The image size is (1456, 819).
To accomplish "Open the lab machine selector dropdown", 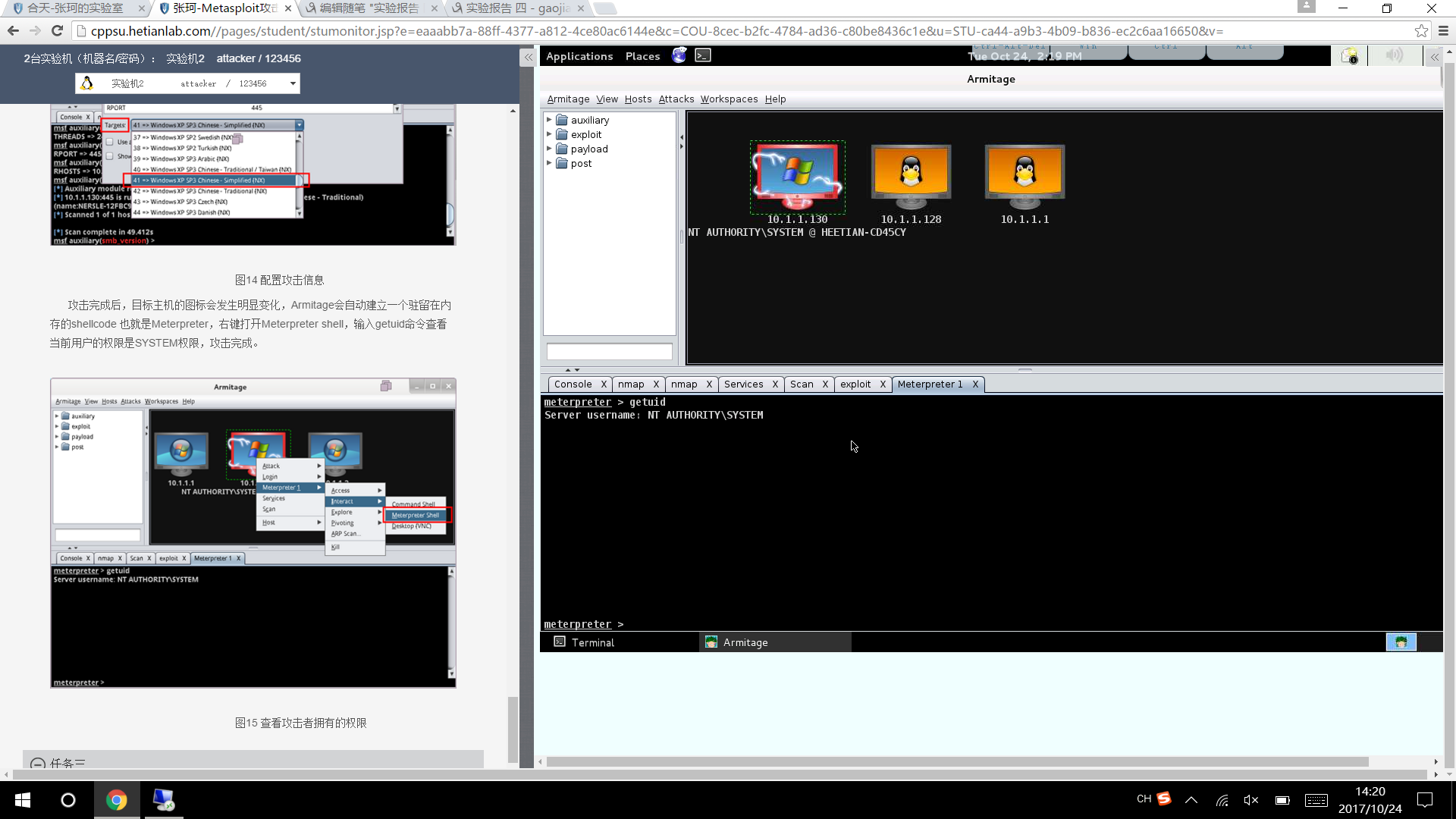I will point(187,83).
